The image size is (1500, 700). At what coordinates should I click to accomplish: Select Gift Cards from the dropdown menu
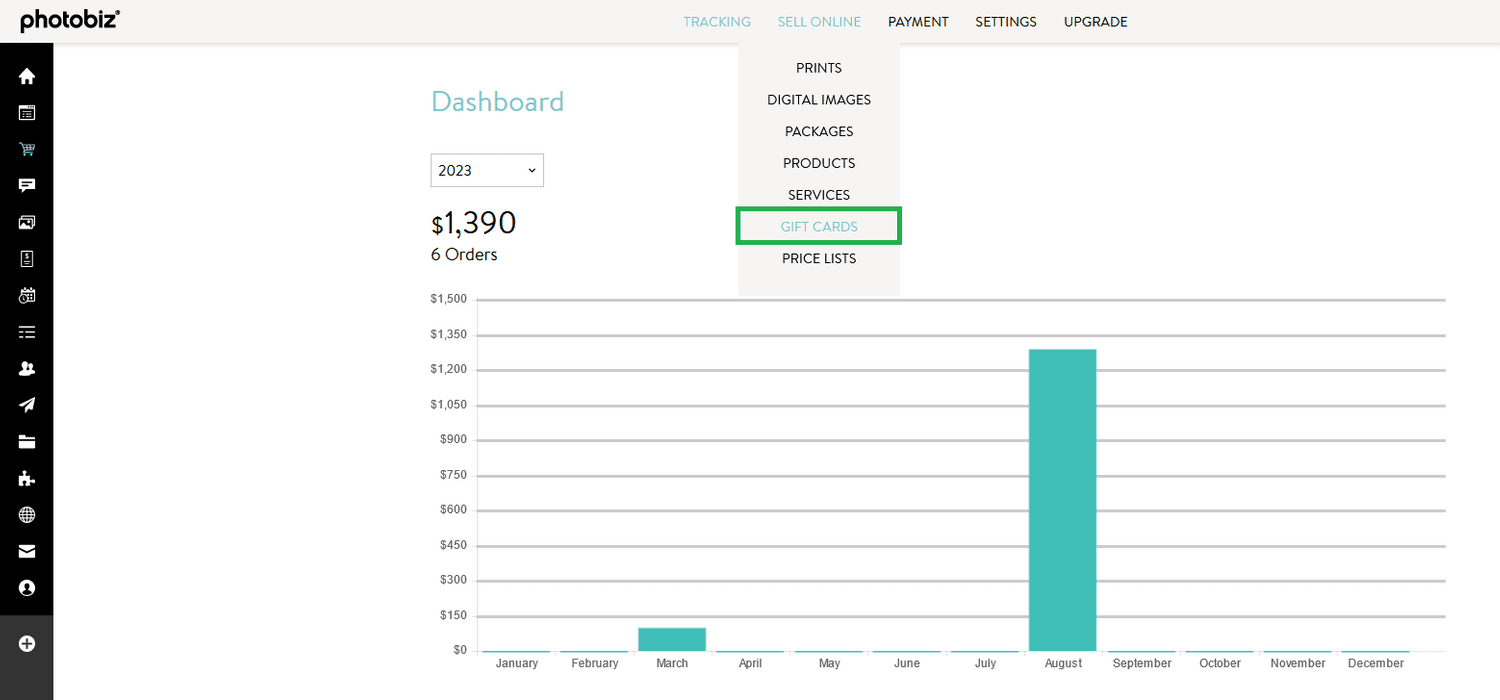click(x=819, y=227)
